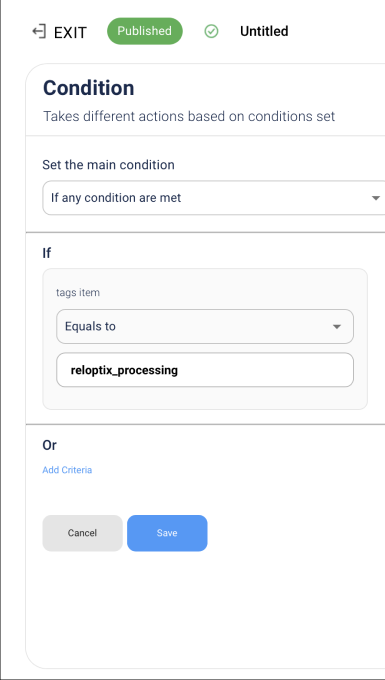This screenshot has width=385, height=680.
Task: Click the green Published status badge
Action: click(145, 31)
